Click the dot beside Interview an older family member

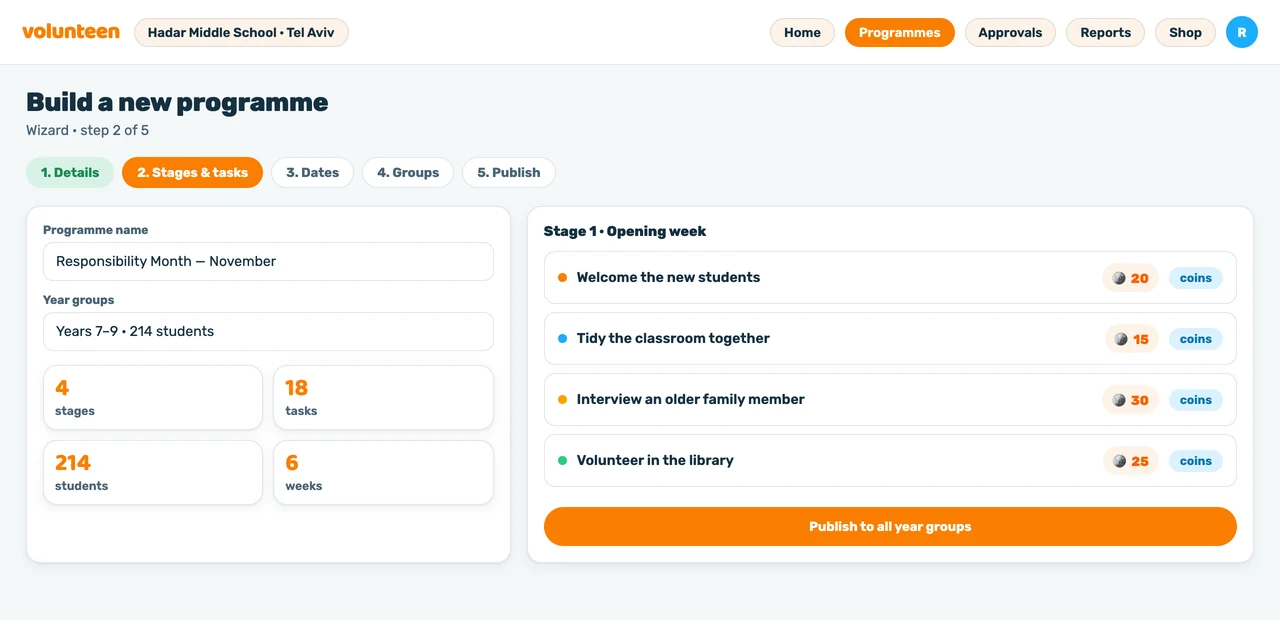[562, 400]
